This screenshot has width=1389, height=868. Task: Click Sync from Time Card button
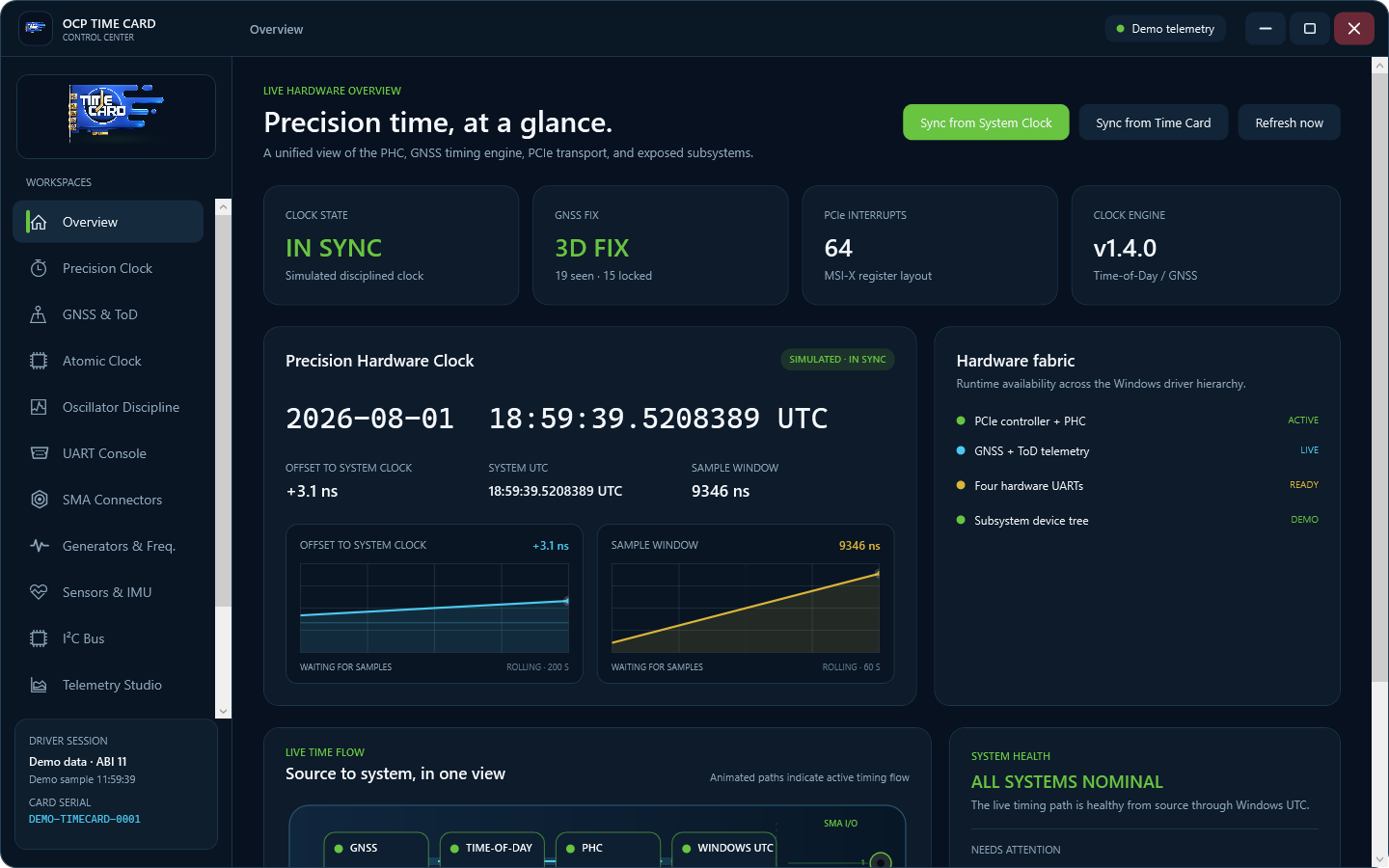[1154, 122]
